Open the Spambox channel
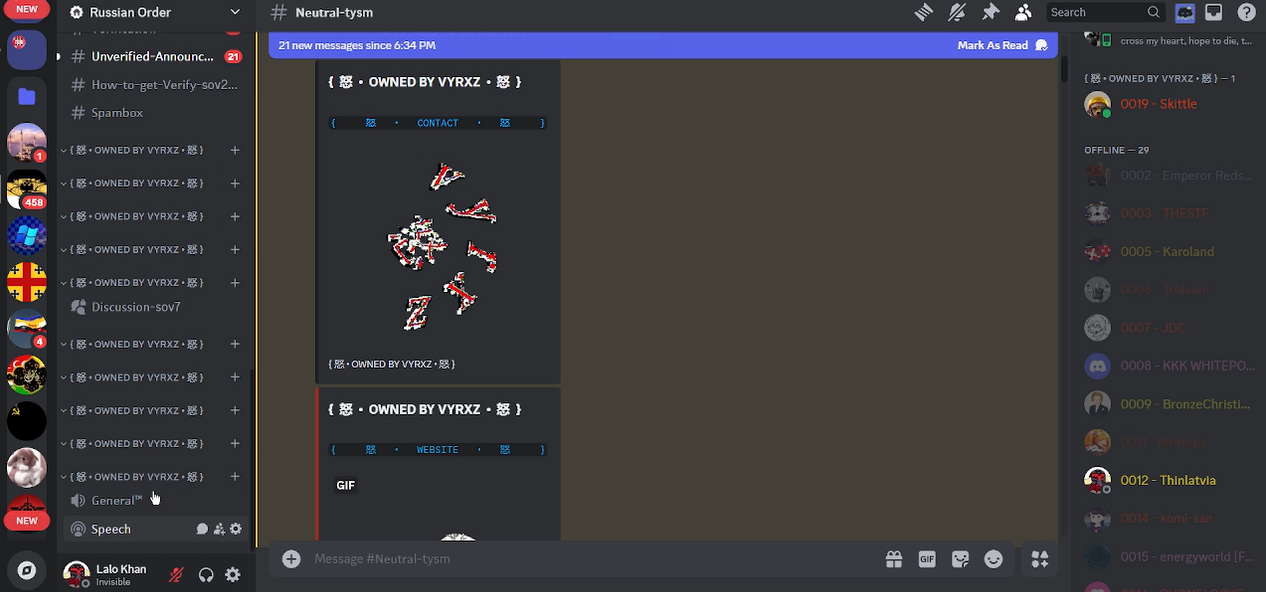1266x592 pixels. [117, 113]
